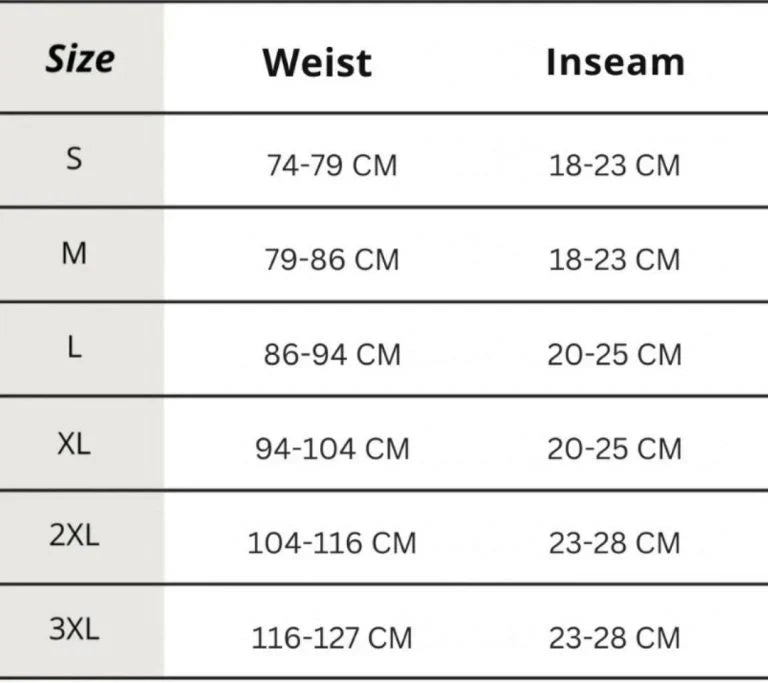
Task: Select the M size row label
Action: coord(74,253)
